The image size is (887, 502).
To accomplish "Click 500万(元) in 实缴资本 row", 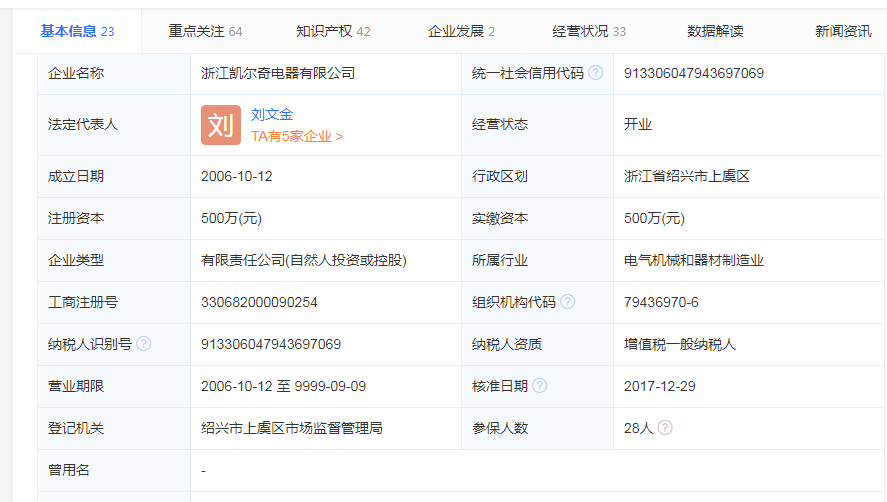I will (654, 218).
